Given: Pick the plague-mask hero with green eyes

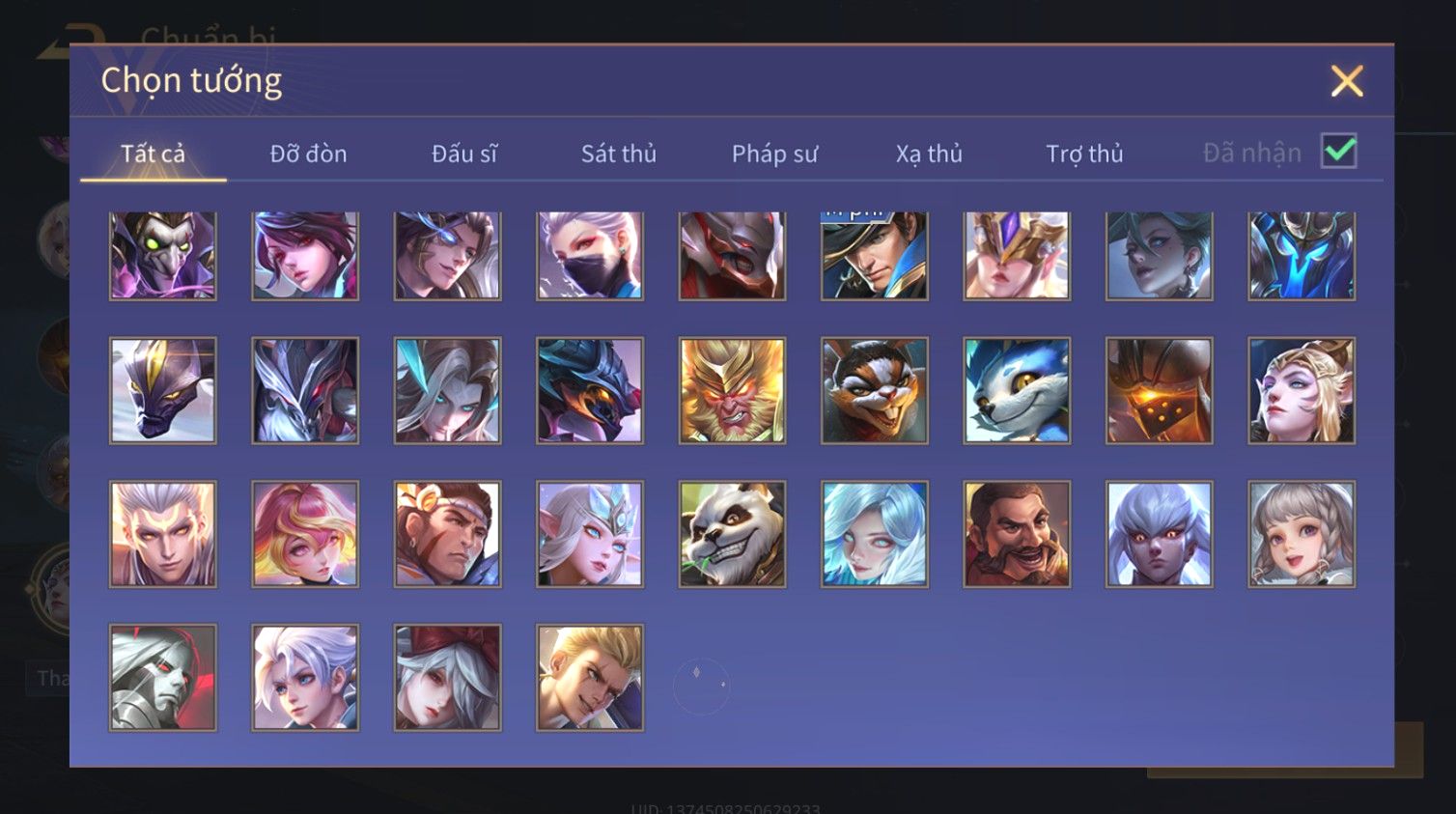Looking at the screenshot, I should tap(162, 256).
